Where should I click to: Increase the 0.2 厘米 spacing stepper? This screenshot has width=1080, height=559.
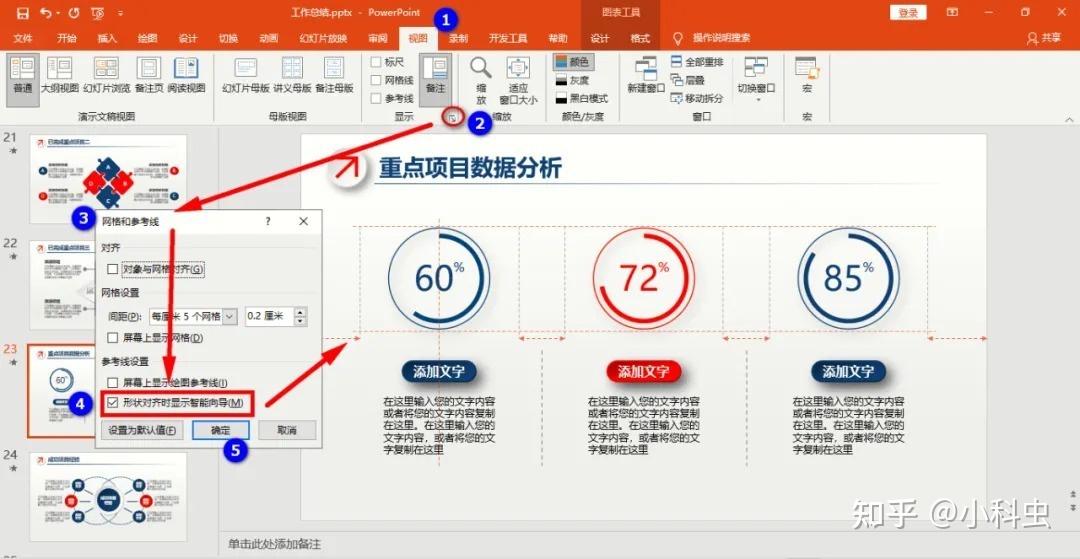click(300, 312)
